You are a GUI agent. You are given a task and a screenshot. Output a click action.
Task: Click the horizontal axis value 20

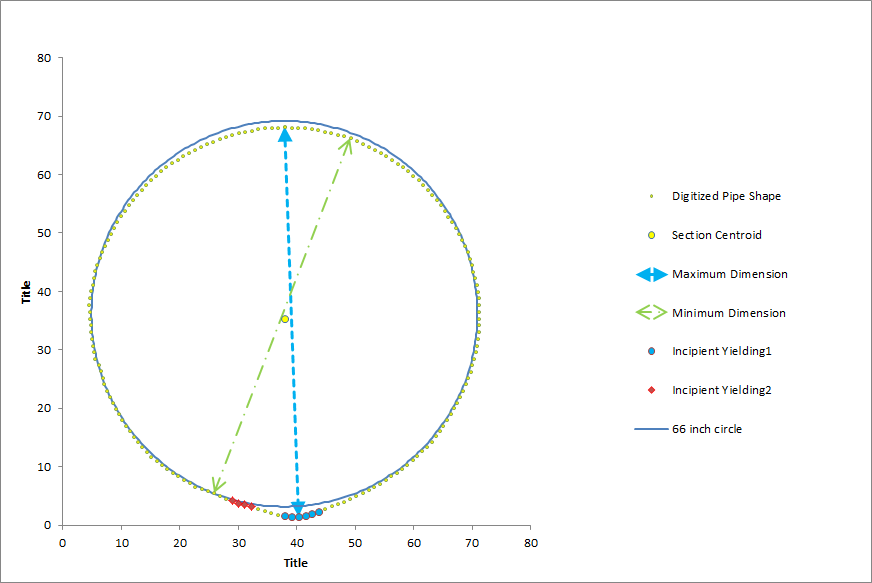(x=180, y=543)
